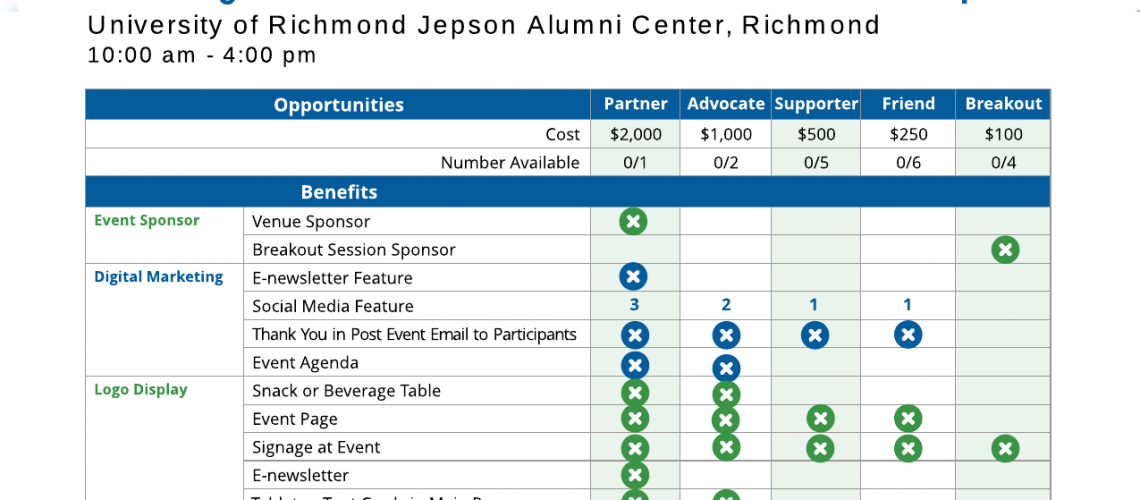Click the $2,000 Partner cost cell

[x=635, y=134]
